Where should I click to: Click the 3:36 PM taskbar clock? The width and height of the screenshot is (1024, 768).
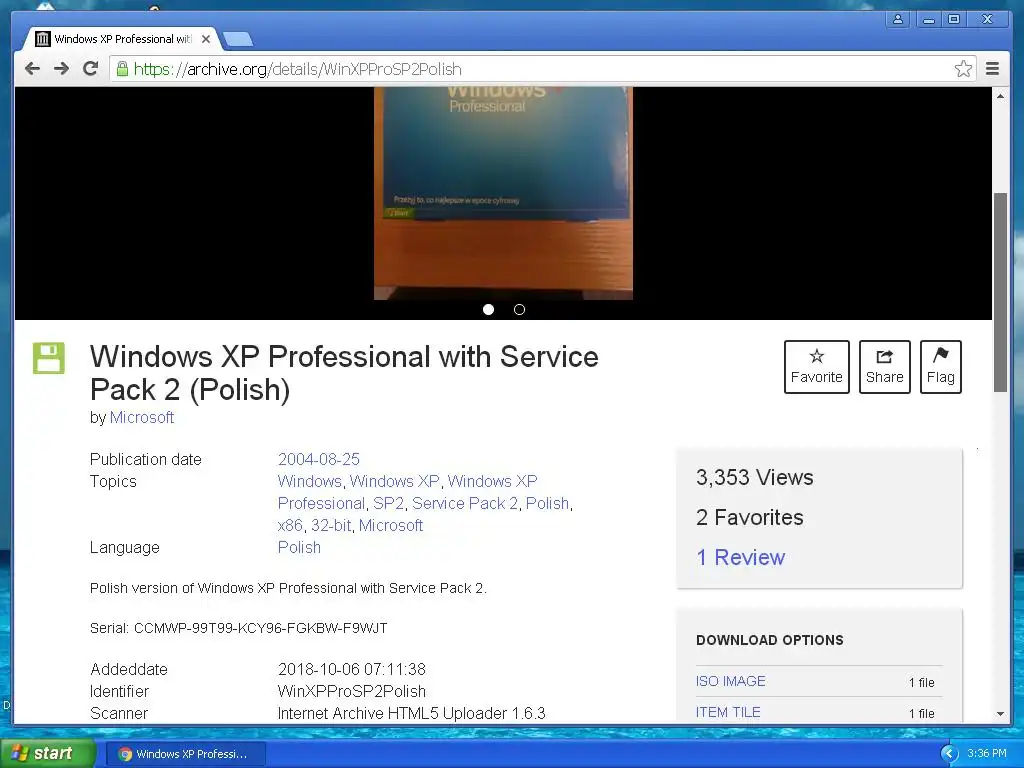click(987, 754)
